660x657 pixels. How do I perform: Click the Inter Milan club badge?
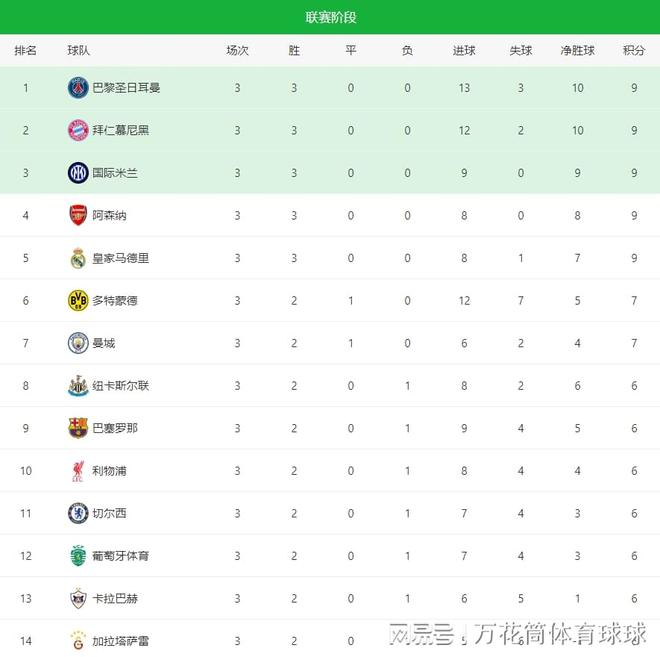point(78,173)
